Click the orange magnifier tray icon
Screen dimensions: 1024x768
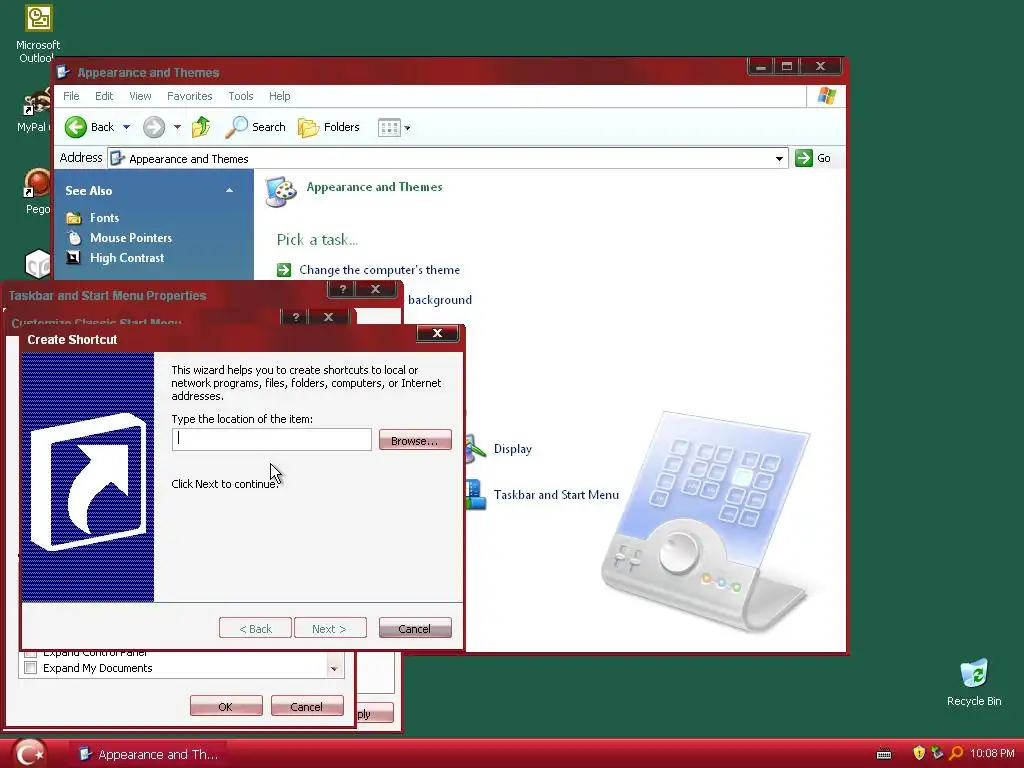[x=956, y=753]
